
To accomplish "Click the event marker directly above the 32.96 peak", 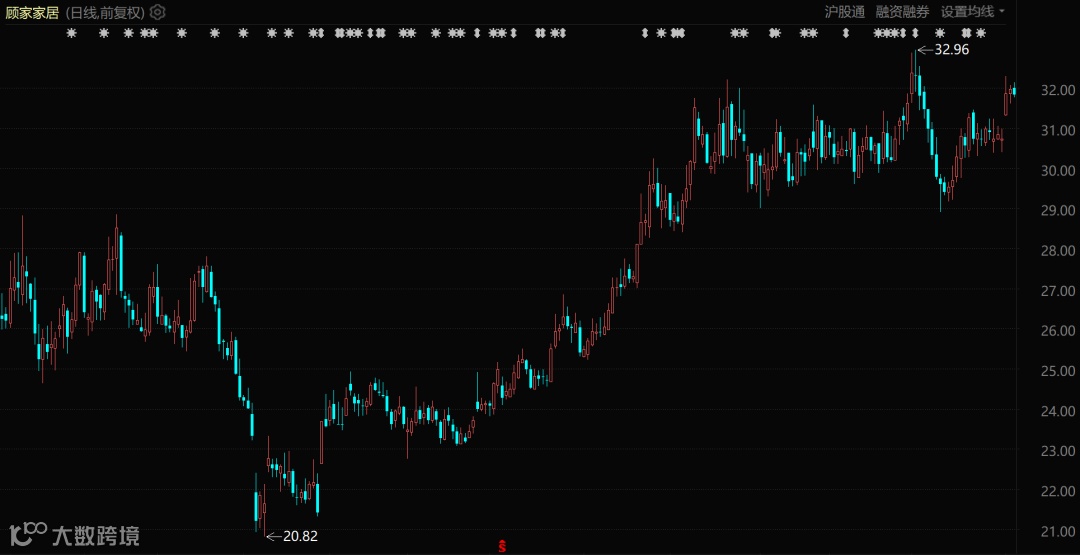I will (915, 32).
